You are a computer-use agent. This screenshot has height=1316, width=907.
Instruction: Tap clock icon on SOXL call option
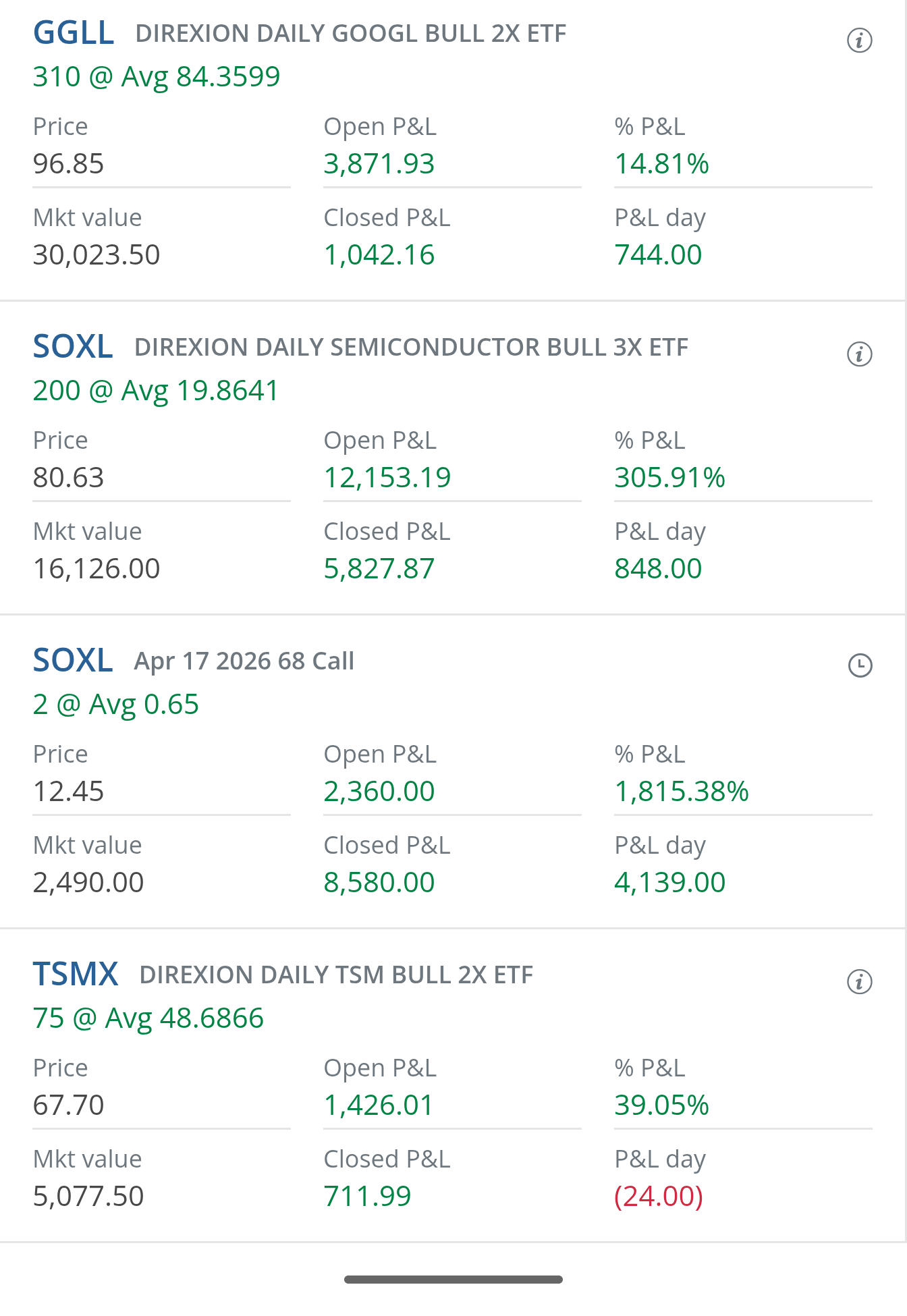860,665
